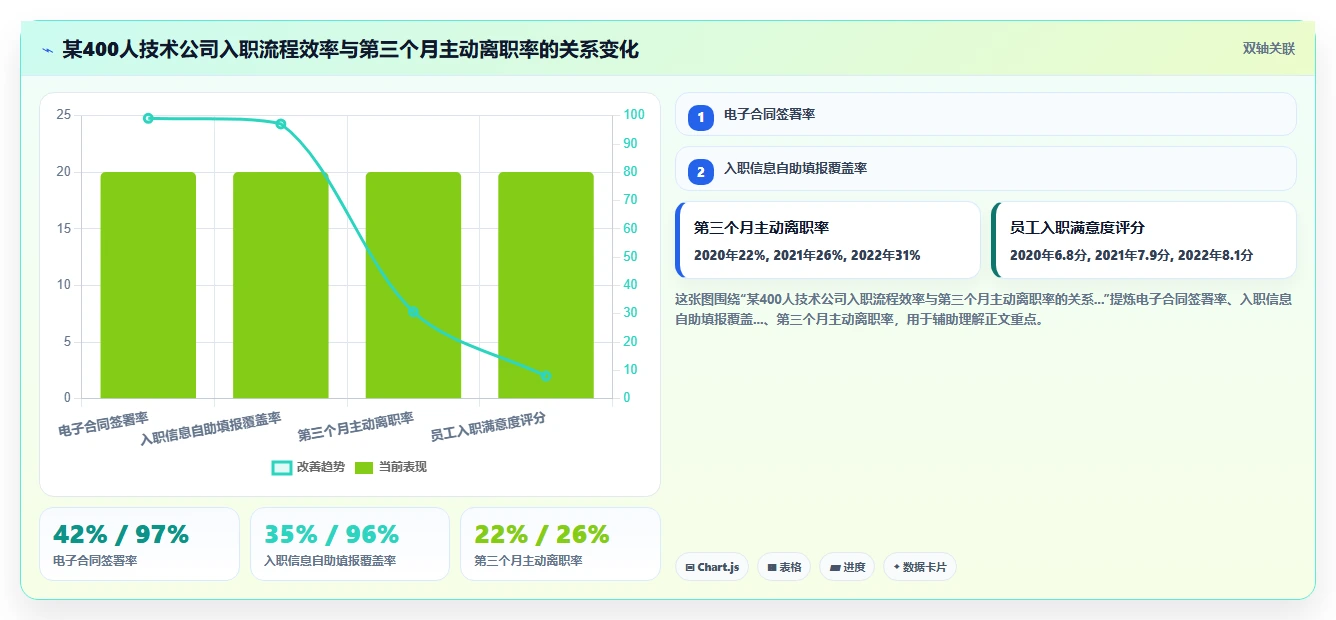Click the trend point at 员工入职满意度评分

[546, 376]
